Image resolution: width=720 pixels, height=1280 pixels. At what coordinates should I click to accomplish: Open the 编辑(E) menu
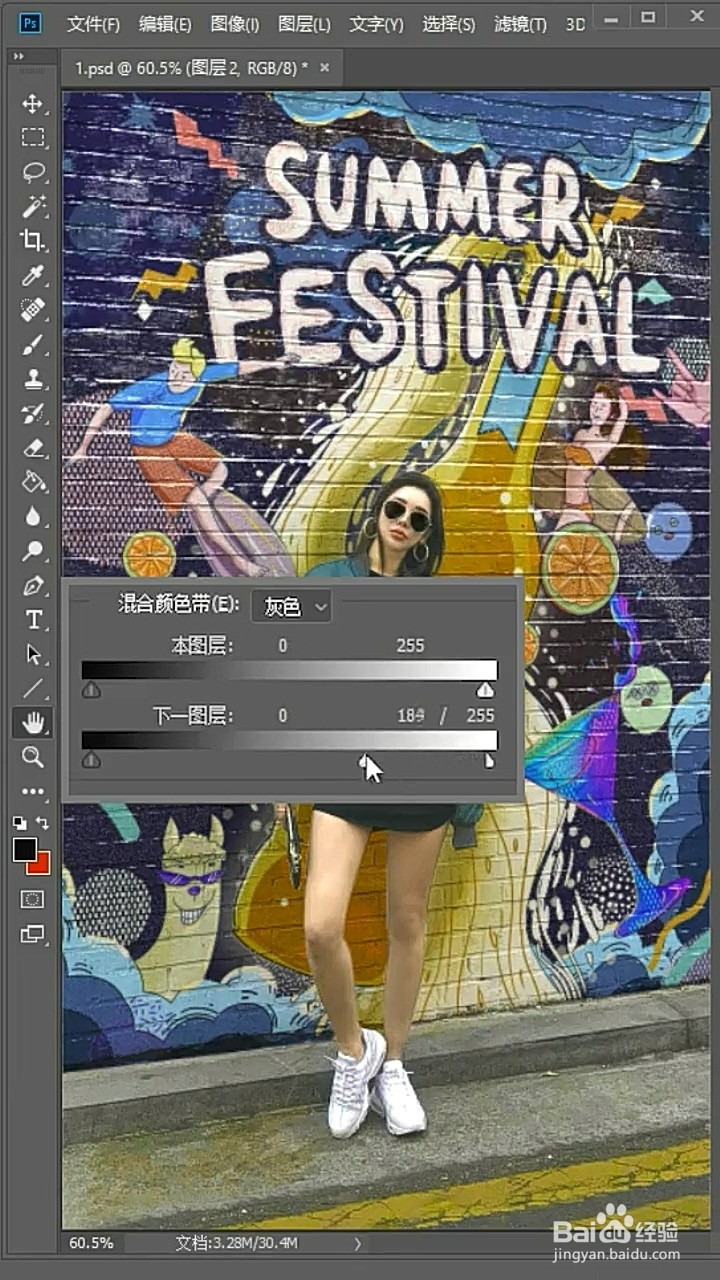tap(165, 23)
